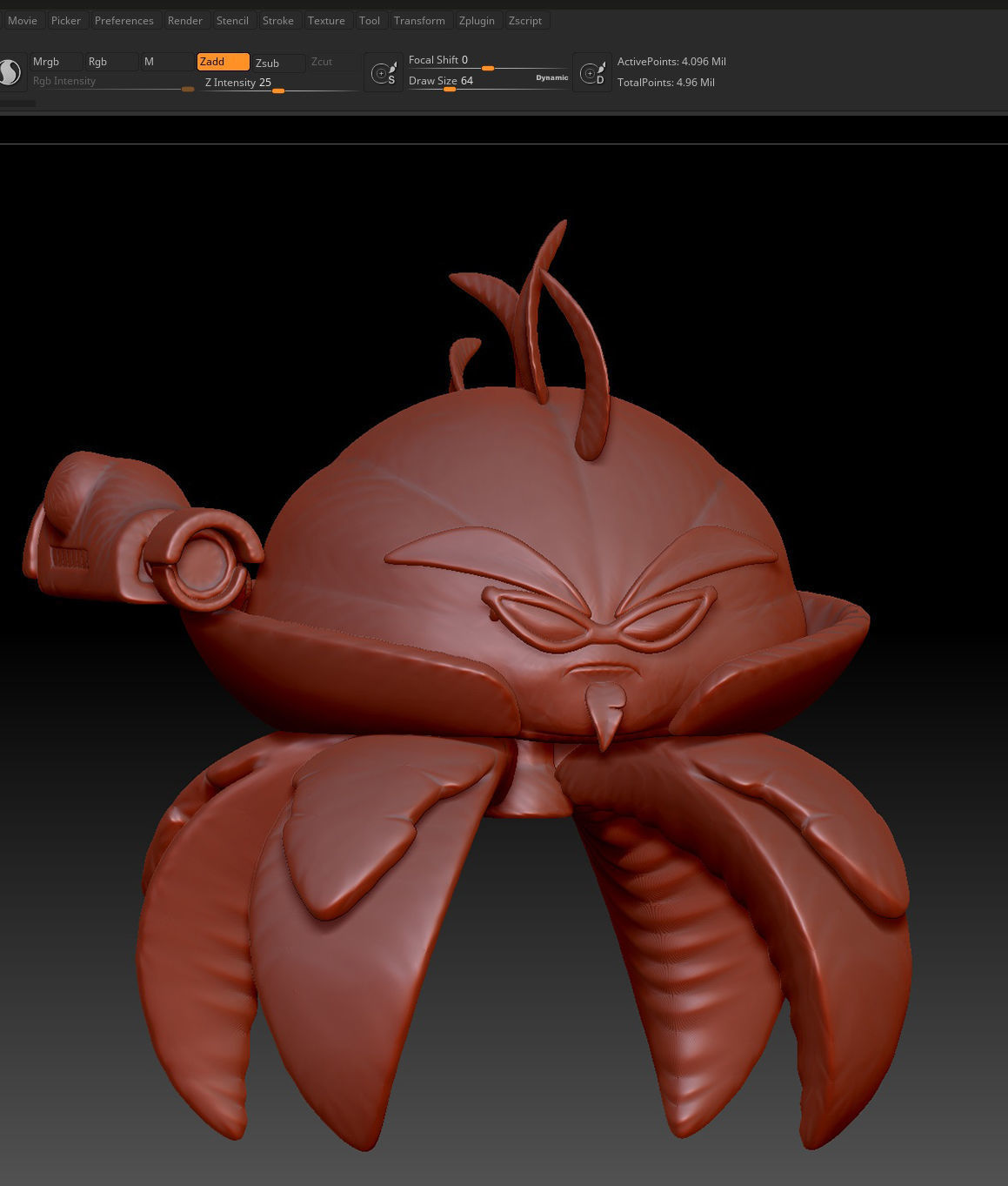The height and width of the screenshot is (1186, 1008).
Task: Click the half-circle gradient icon at left
Action: pyautogui.click(x=10, y=72)
